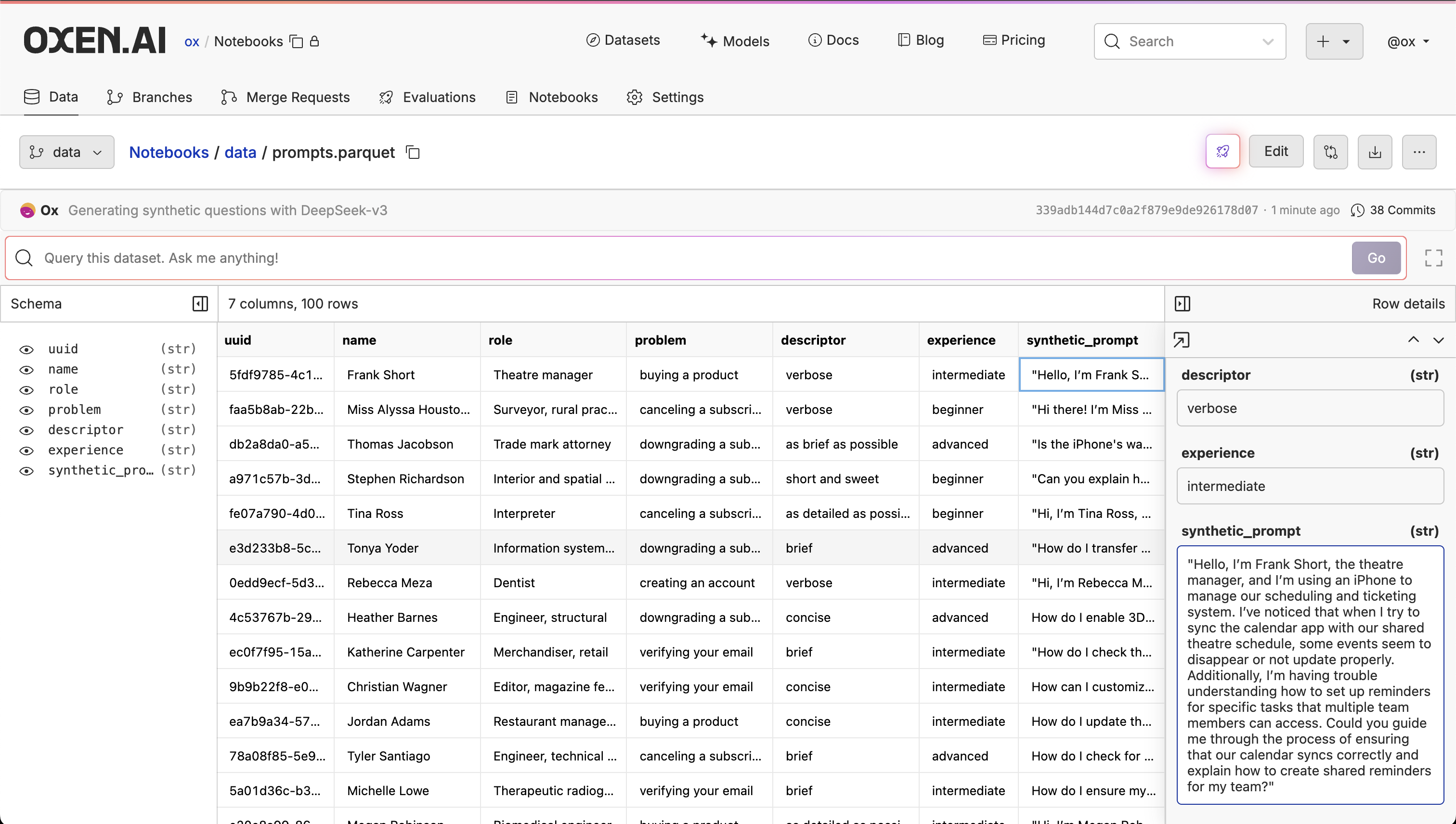The width and height of the screenshot is (1456, 824).
Task: Click the Query this dataset input field
Action: (x=679, y=258)
